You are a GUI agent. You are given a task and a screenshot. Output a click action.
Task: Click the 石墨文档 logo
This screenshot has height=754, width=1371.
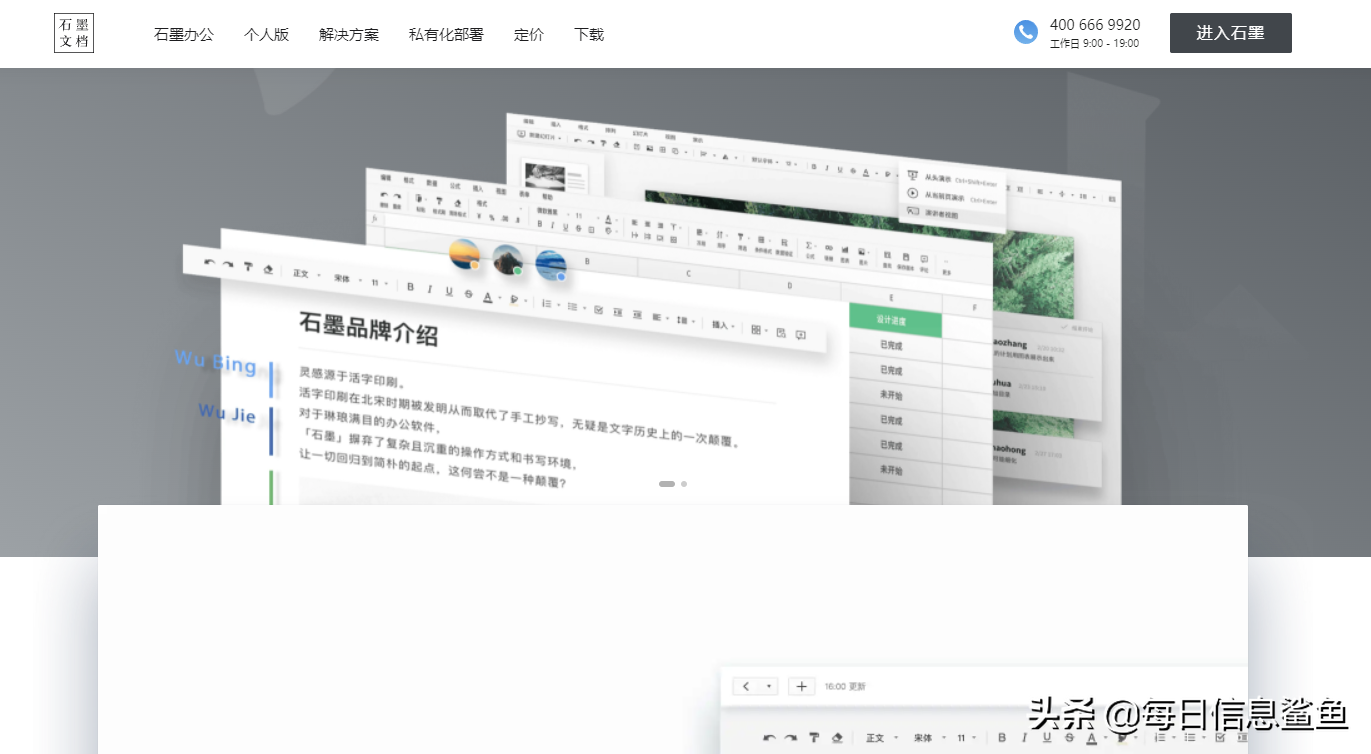[x=74, y=33]
